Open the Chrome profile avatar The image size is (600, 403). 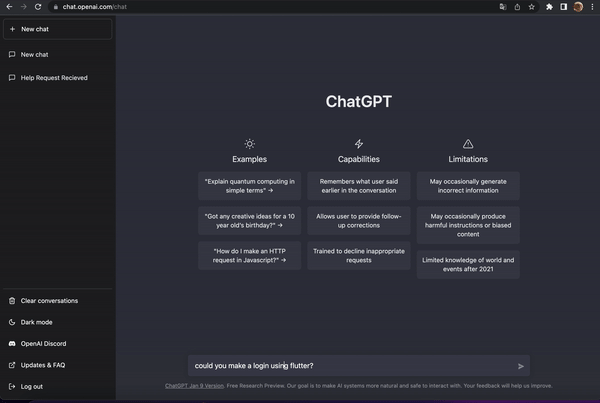578,7
